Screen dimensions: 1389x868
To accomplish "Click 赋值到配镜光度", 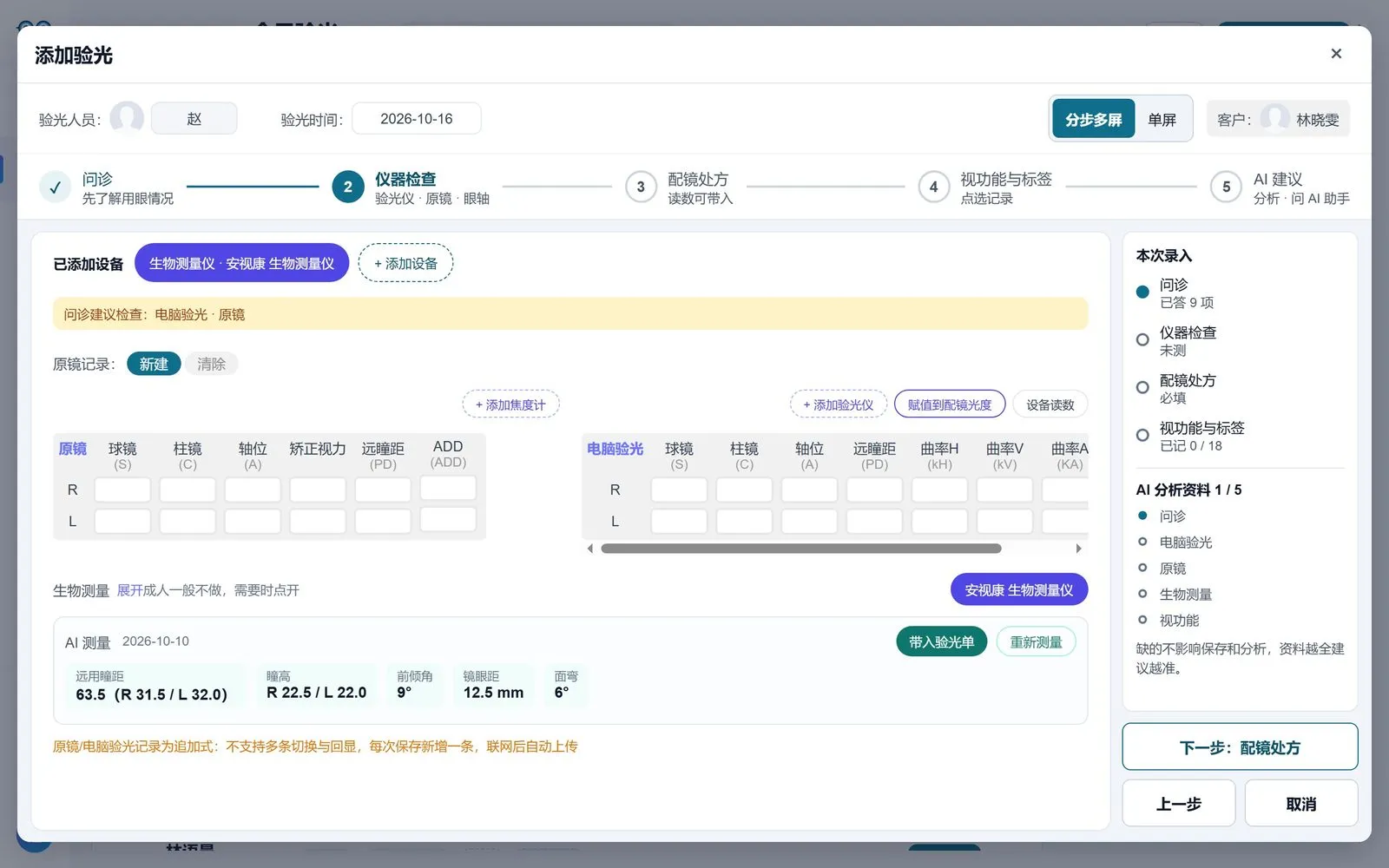I will 950,404.
